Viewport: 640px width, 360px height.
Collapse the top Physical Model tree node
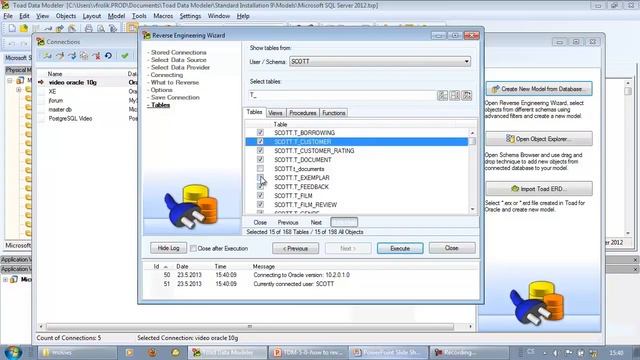click(10, 80)
